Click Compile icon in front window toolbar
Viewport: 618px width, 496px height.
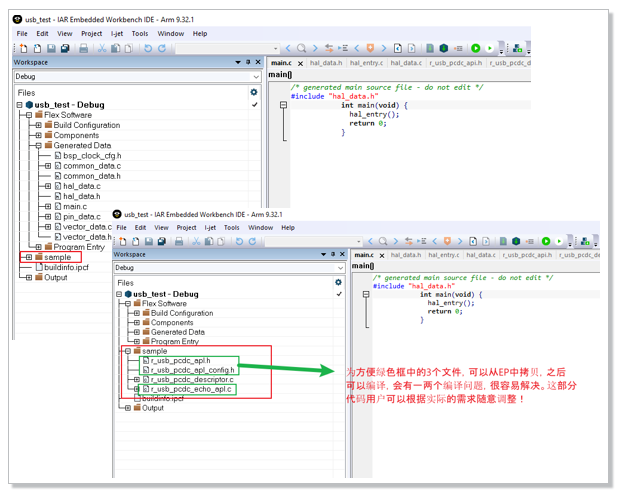pyautogui.click(x=503, y=241)
